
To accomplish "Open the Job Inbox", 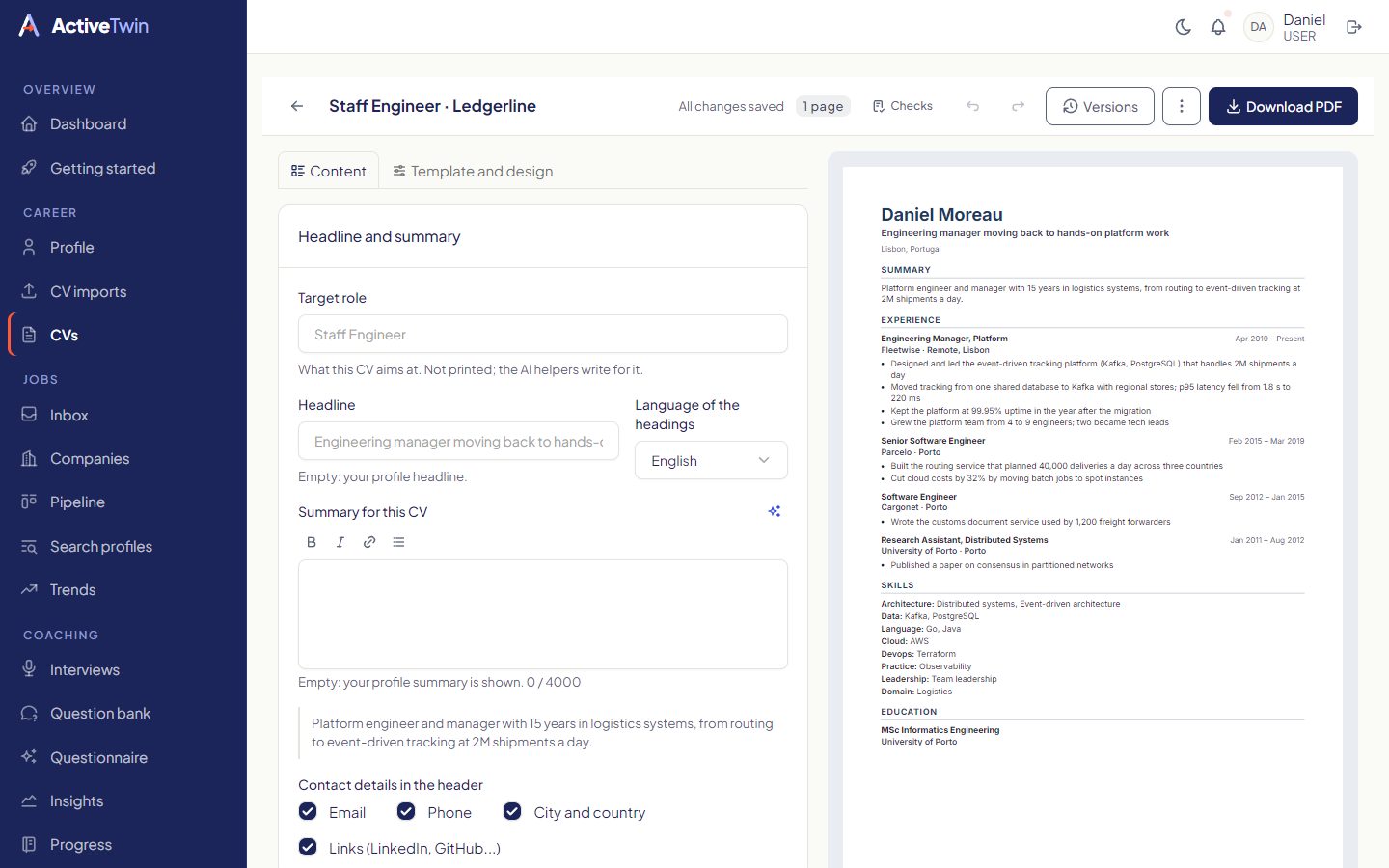I will tap(123, 415).
